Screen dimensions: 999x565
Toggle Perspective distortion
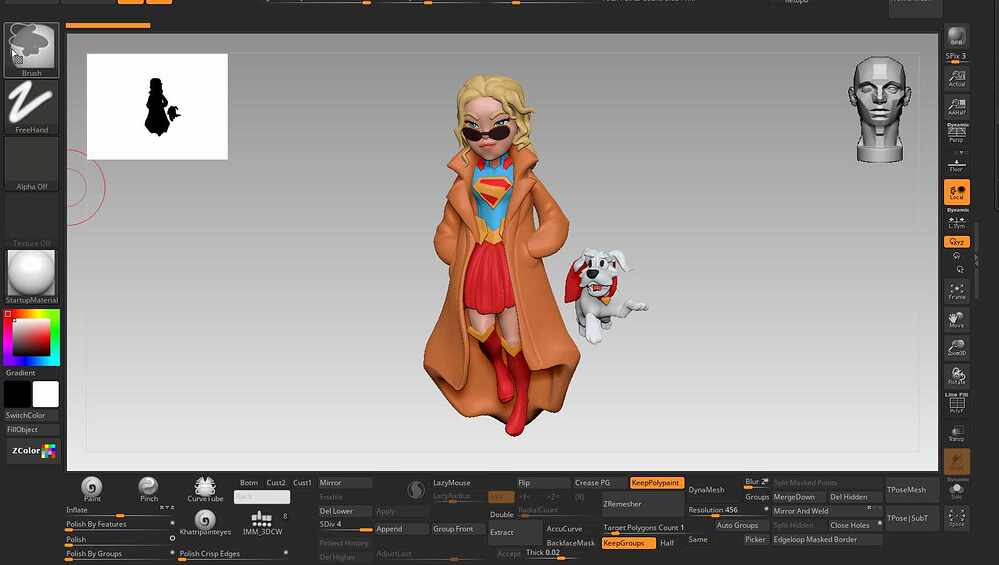coord(956,132)
